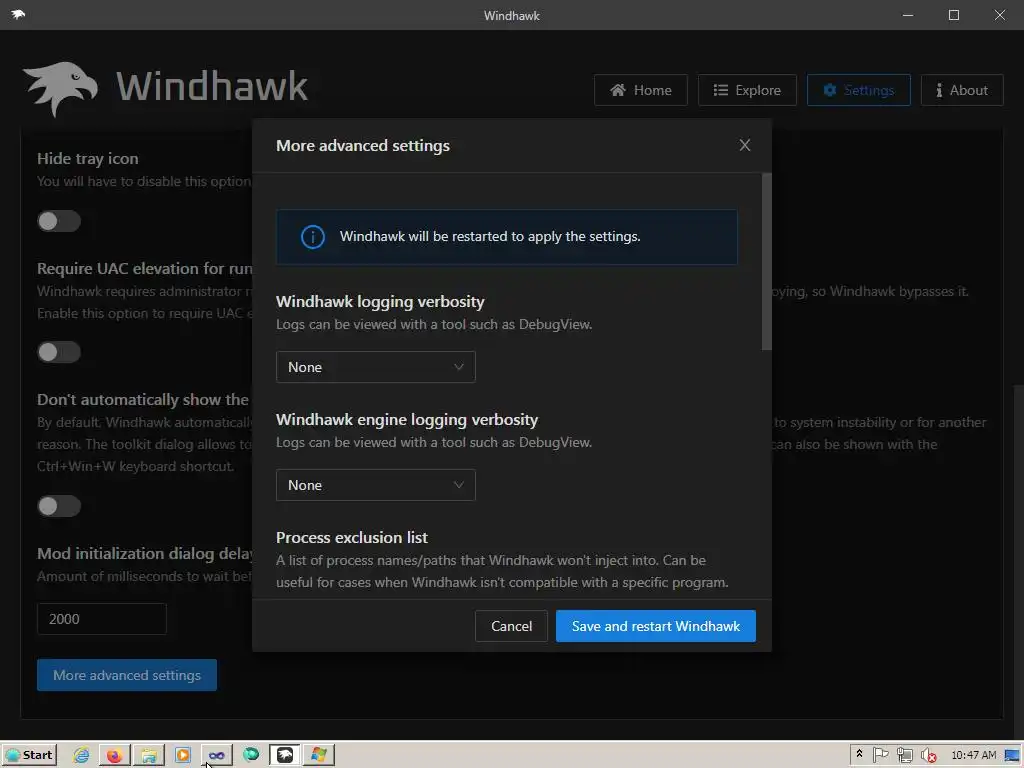The width and height of the screenshot is (1024, 768).
Task: Click the Windhawk taskbar button
Action: (285, 755)
